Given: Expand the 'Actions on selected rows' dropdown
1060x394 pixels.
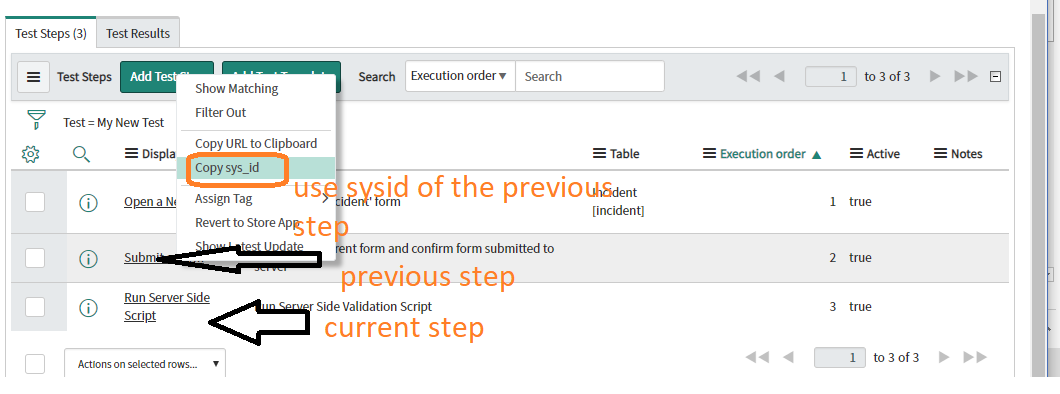Looking at the screenshot, I should pos(145,364).
